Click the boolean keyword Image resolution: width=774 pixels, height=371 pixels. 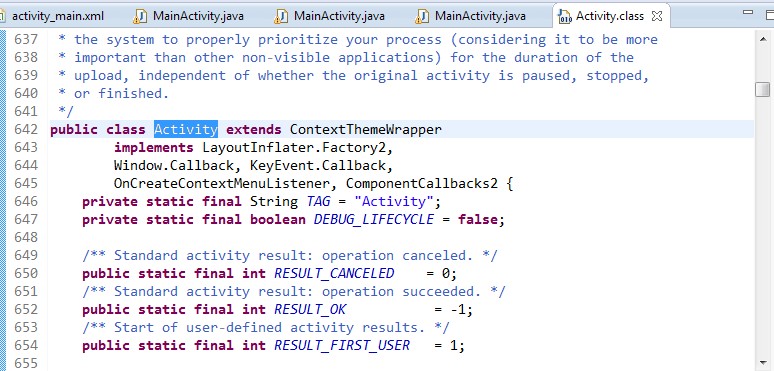[278, 220]
